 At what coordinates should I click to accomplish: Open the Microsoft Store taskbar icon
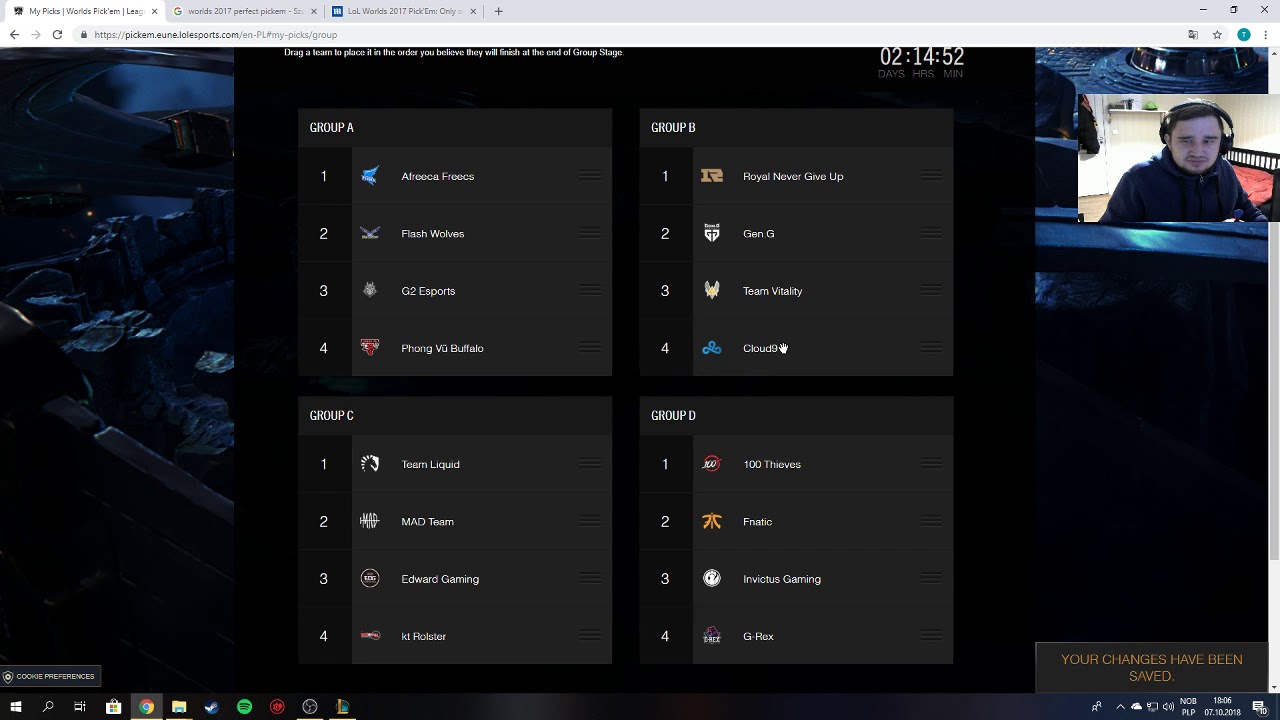(113, 707)
